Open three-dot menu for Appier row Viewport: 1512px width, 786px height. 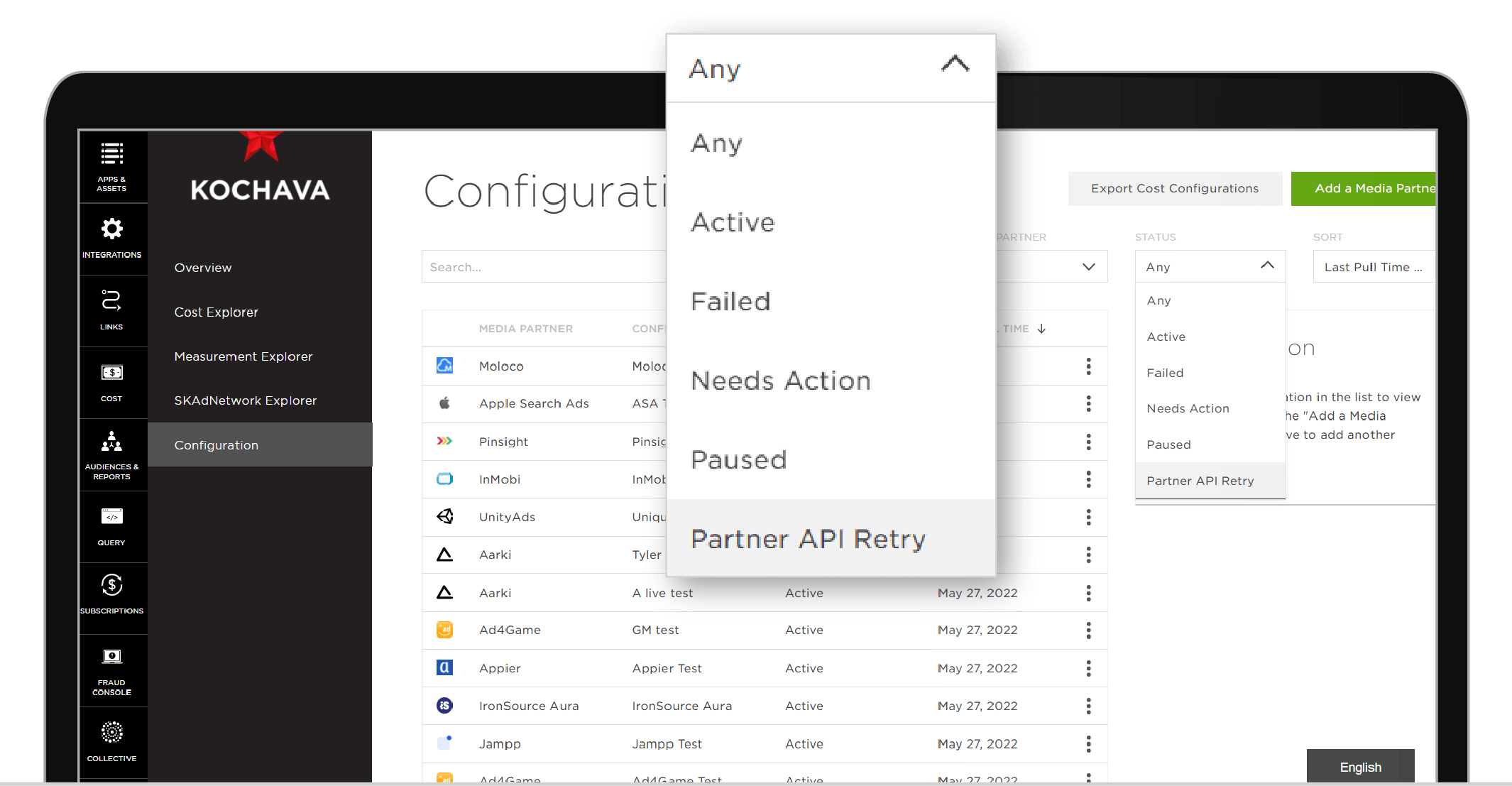tap(1088, 668)
